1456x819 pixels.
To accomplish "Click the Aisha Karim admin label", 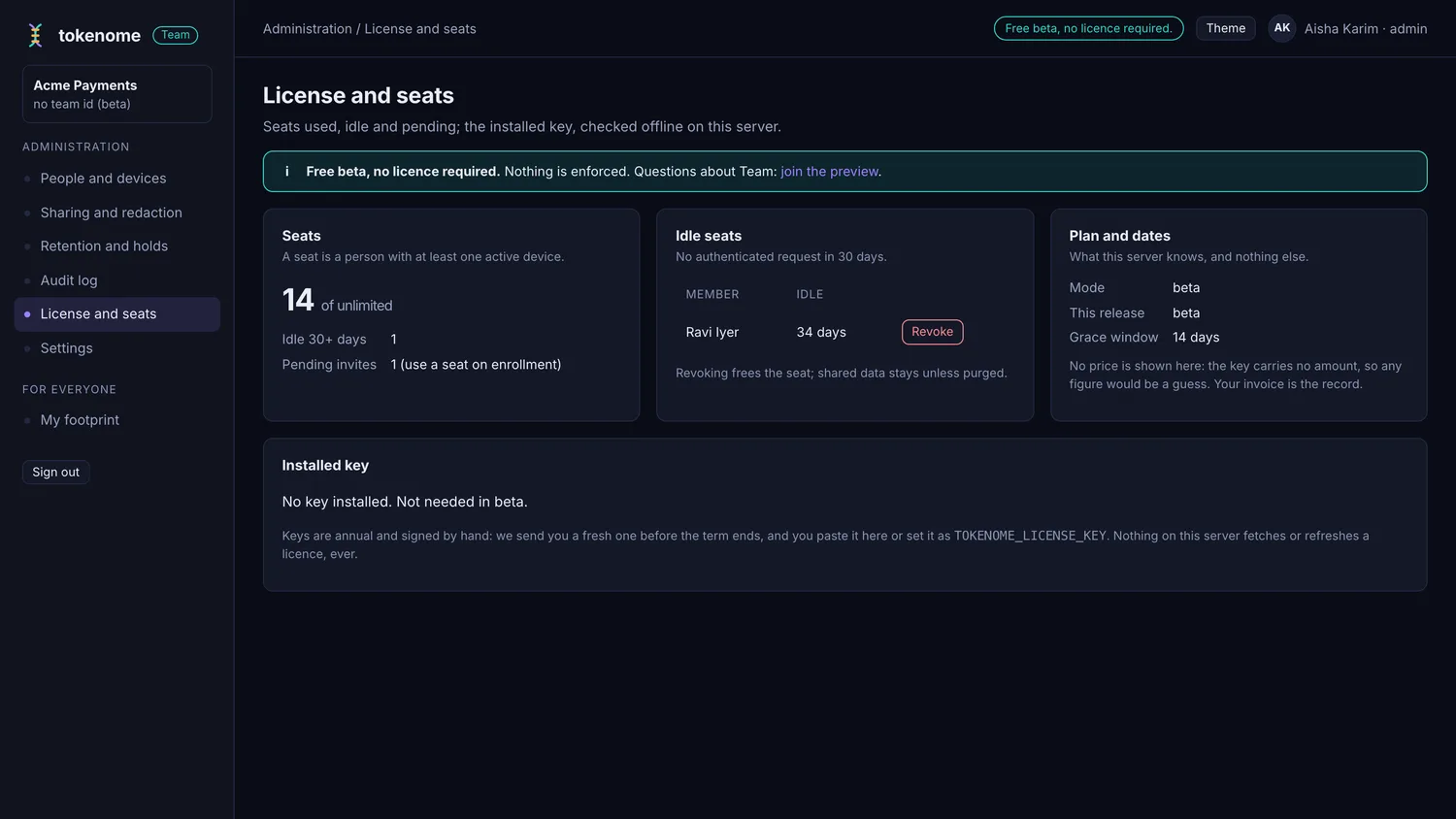I will [1366, 29].
